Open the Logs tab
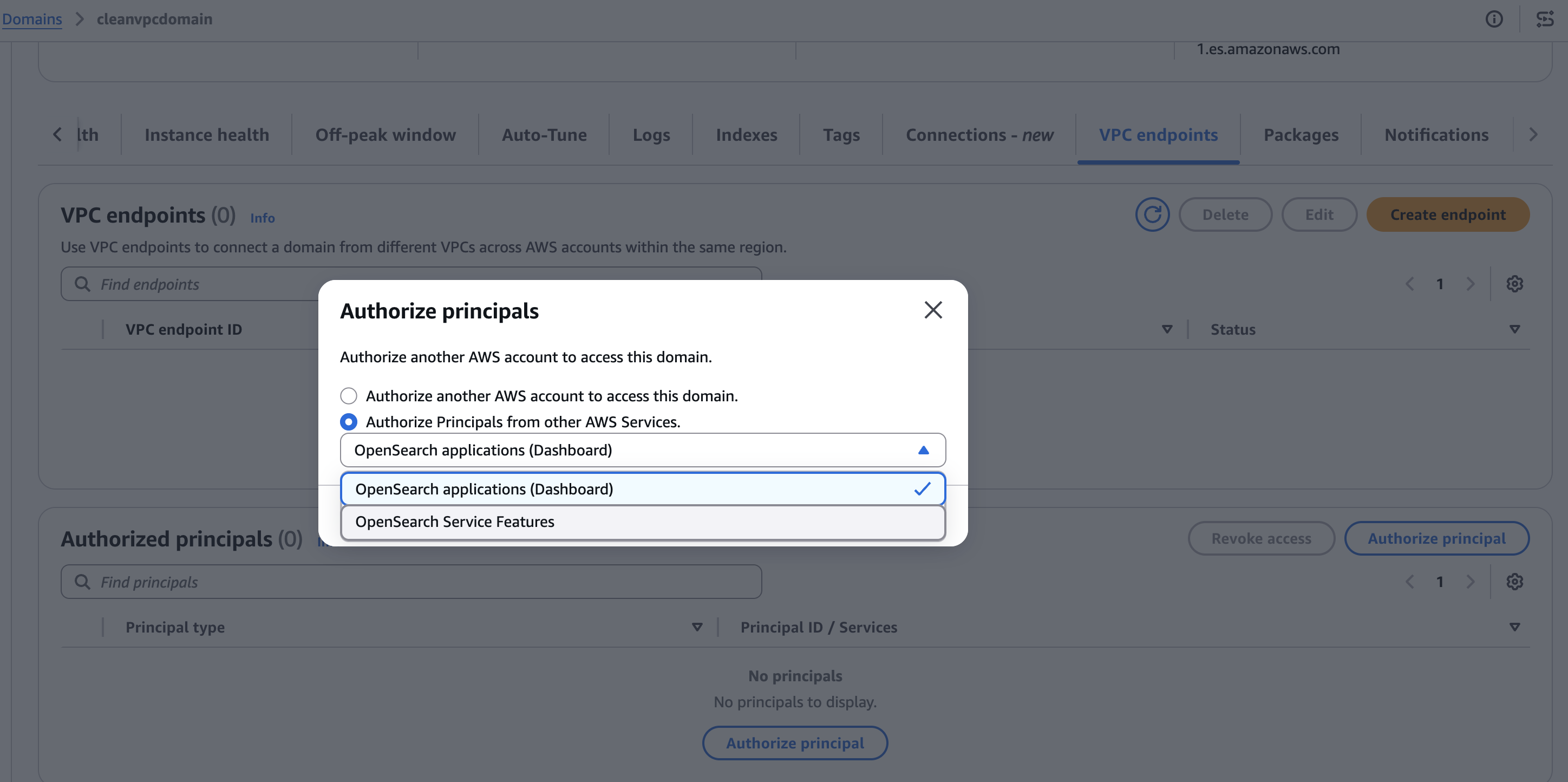1568x782 pixels. [651, 135]
